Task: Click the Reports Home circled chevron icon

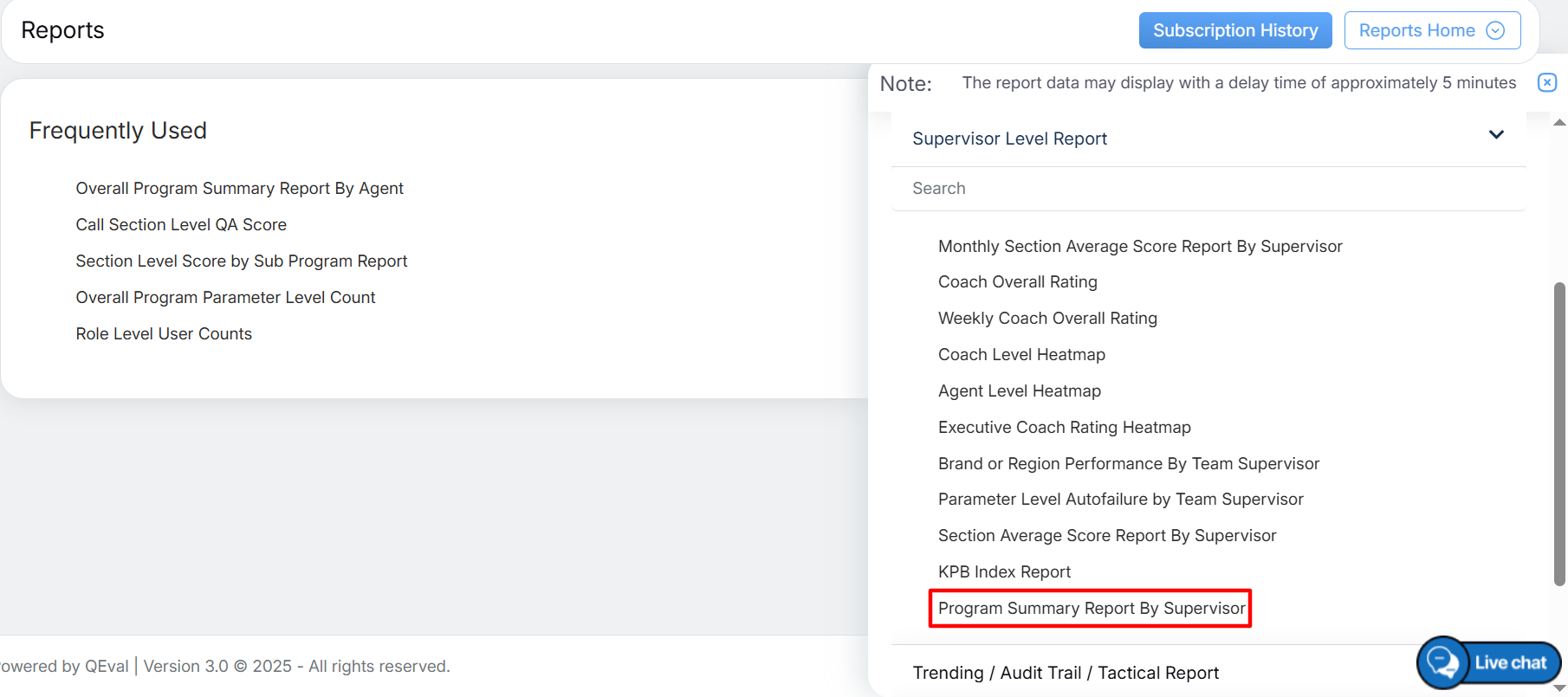Action: tap(1495, 30)
